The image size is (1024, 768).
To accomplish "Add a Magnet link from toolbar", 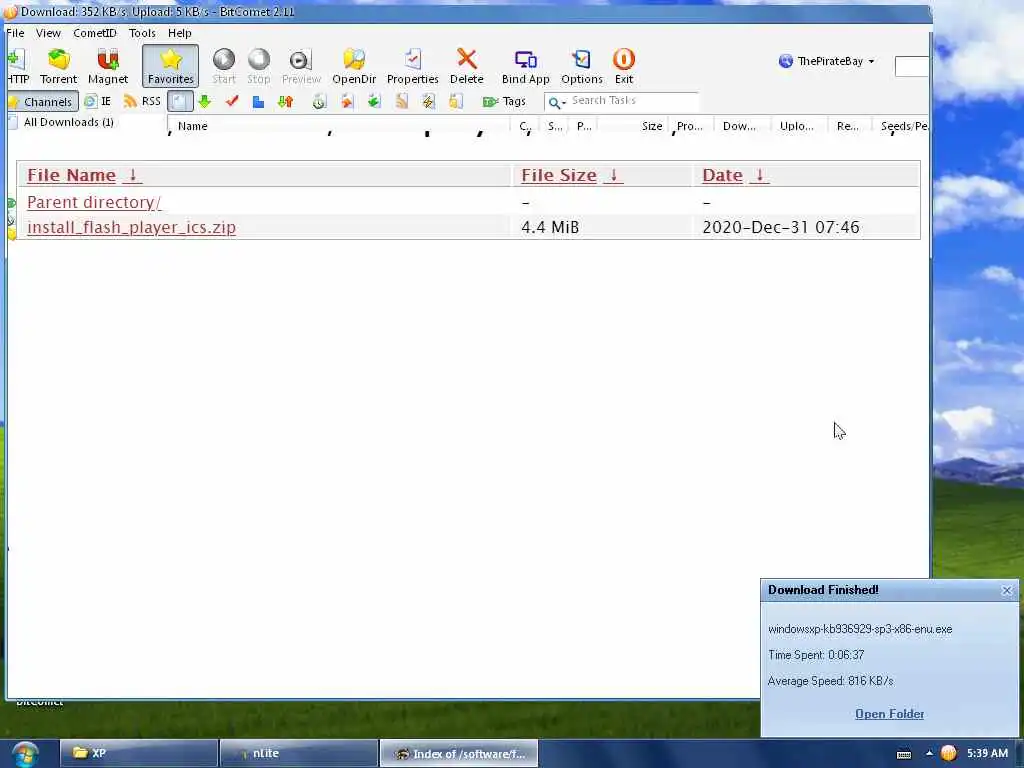I will point(108,67).
